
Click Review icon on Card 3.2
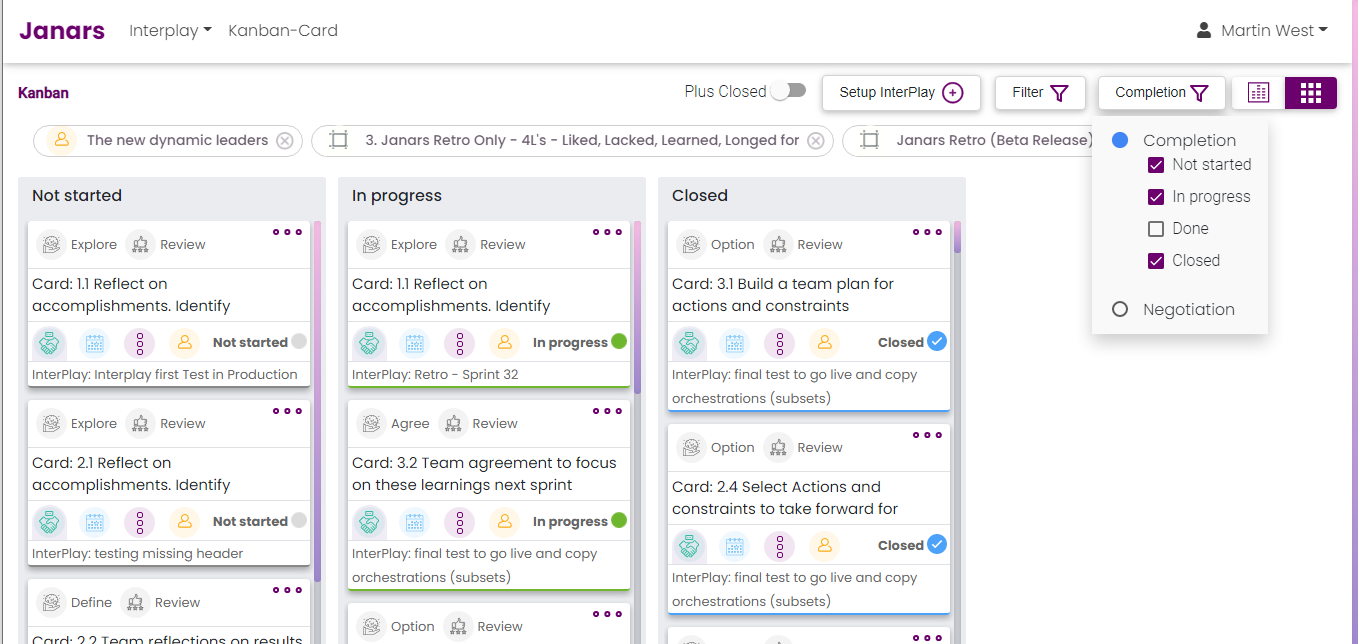coord(452,424)
